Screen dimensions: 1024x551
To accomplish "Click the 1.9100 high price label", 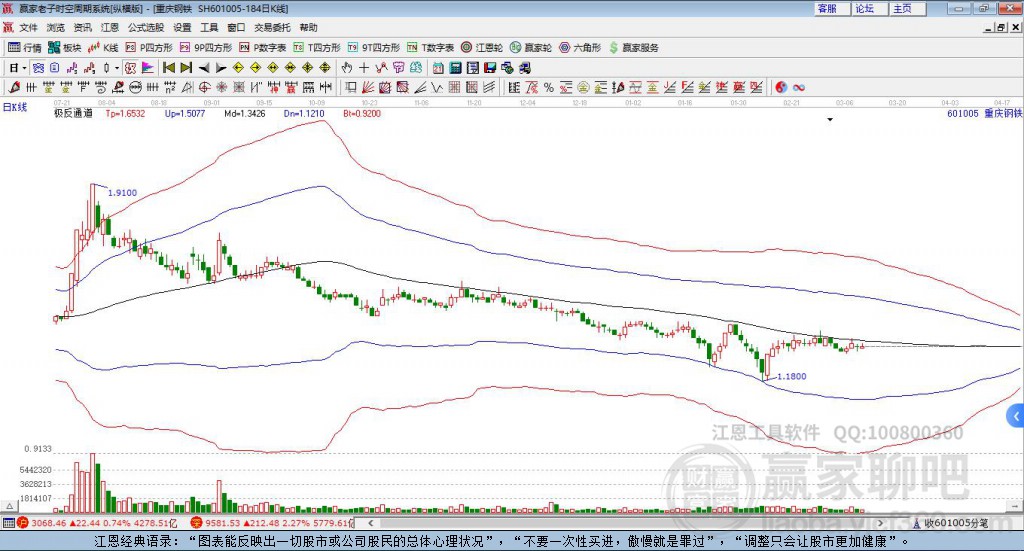I will pyautogui.click(x=122, y=193).
